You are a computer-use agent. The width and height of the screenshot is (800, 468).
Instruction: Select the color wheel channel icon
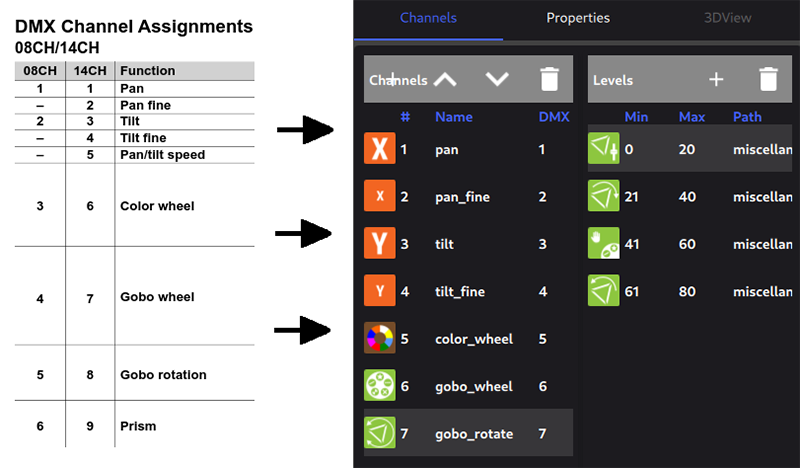(x=380, y=338)
